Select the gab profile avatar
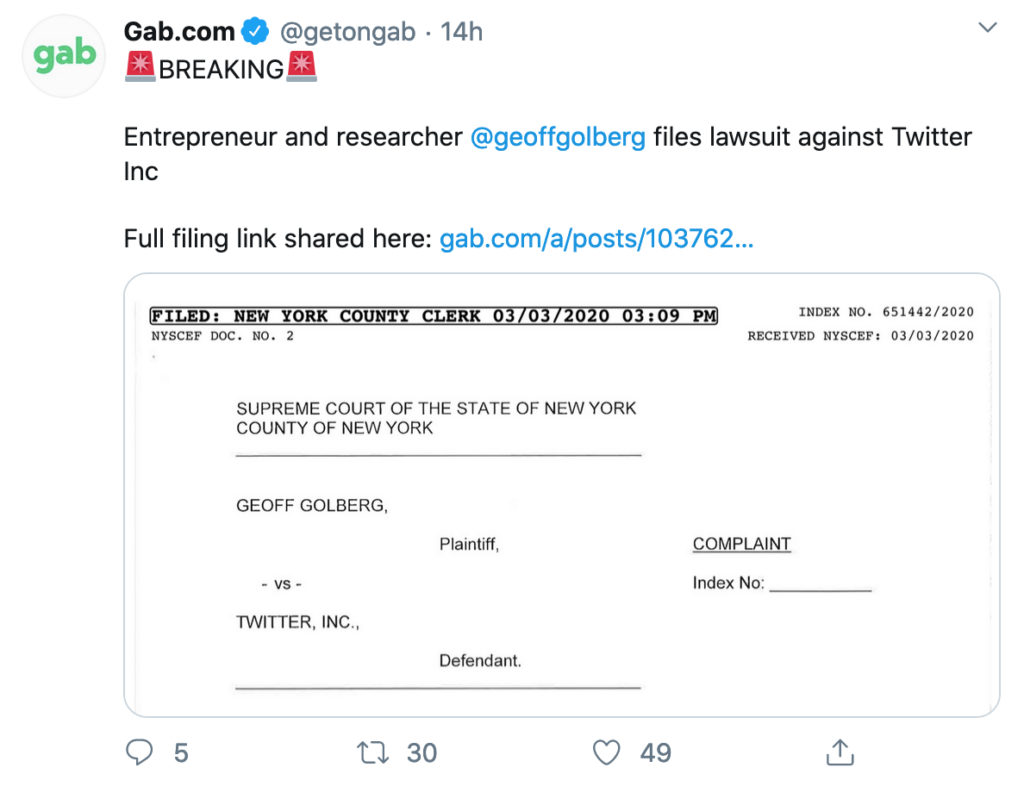The image size is (1024, 786). pyautogui.click(x=63, y=55)
